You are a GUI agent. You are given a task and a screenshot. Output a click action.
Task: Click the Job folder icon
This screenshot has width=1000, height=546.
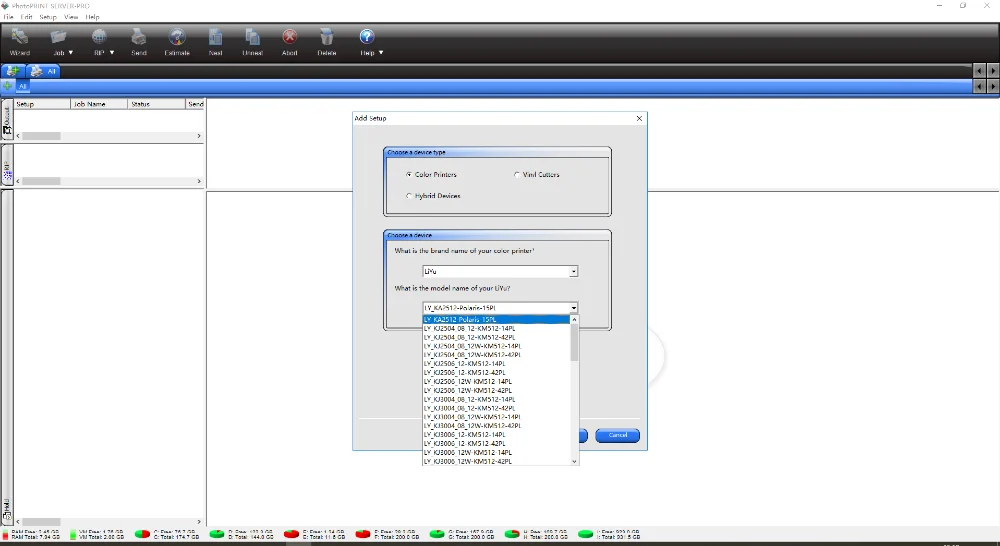point(59,37)
